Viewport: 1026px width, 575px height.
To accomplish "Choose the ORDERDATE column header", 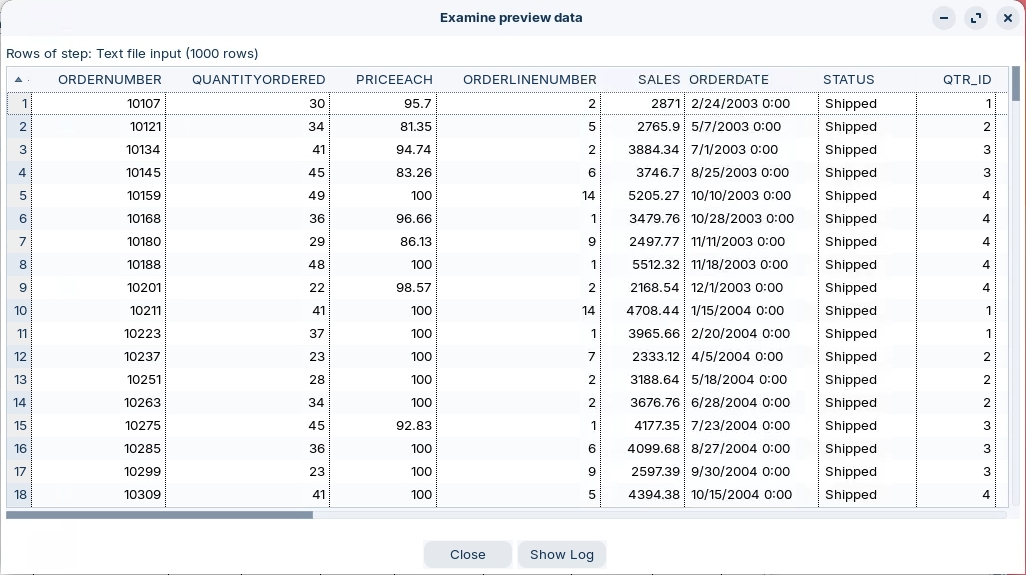I will pyautogui.click(x=729, y=79).
